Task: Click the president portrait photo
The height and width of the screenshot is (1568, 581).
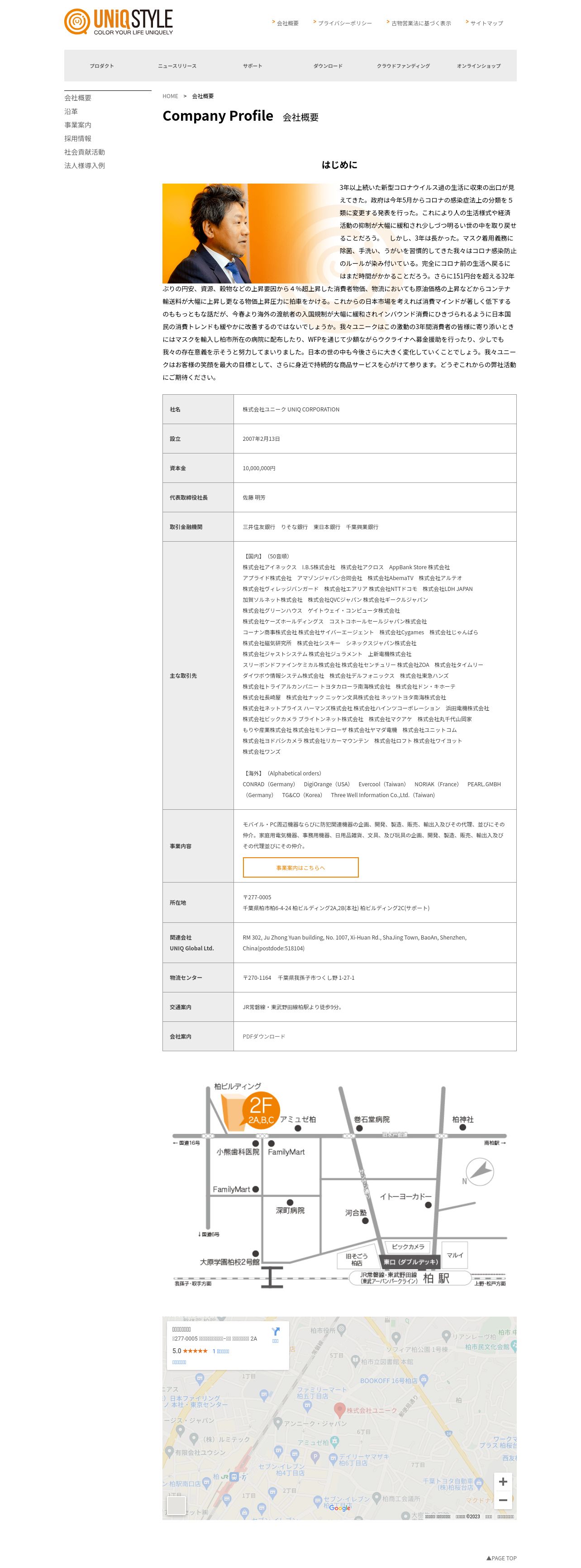Action: coord(250,233)
